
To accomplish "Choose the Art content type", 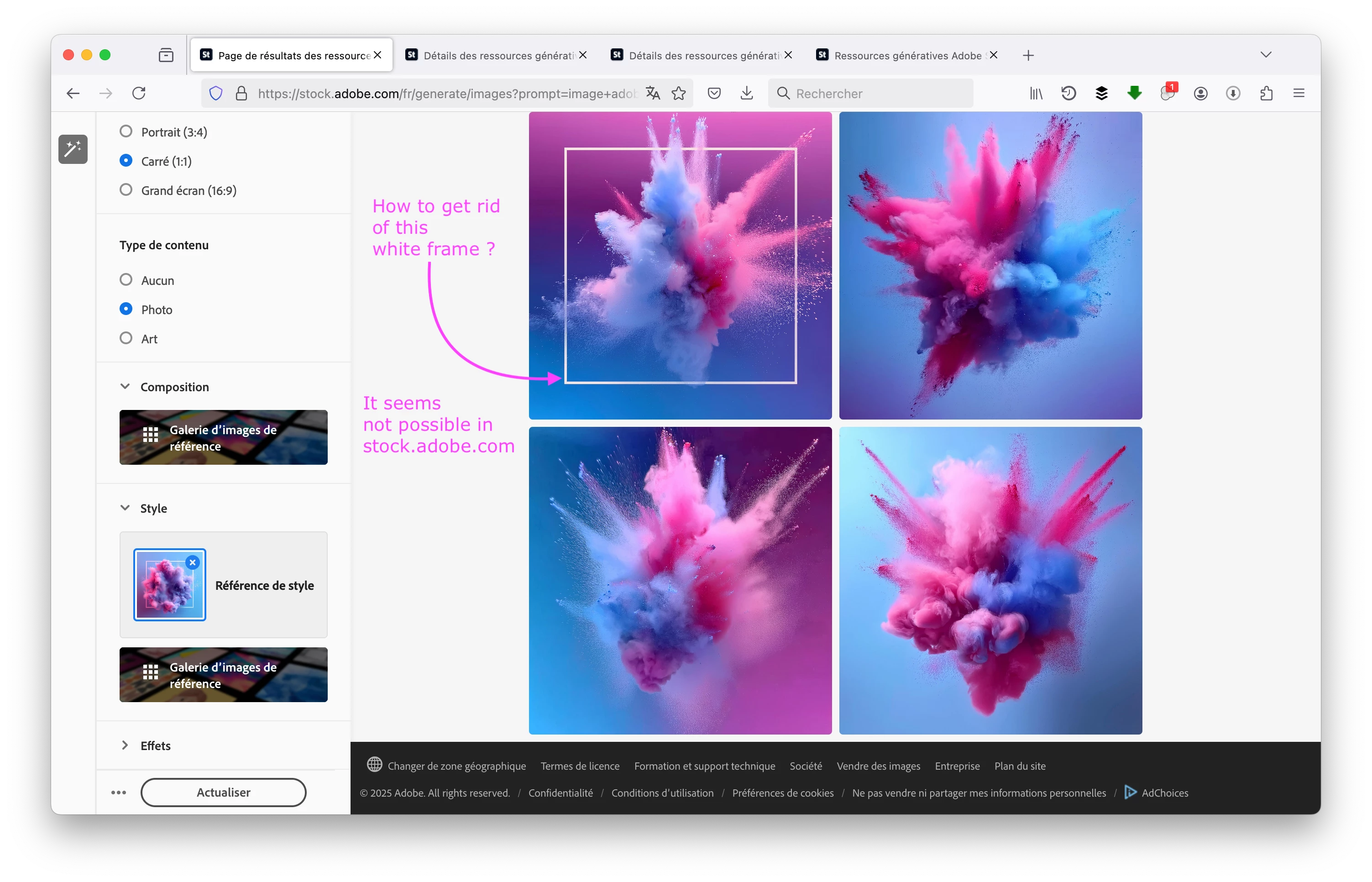I will pos(126,338).
